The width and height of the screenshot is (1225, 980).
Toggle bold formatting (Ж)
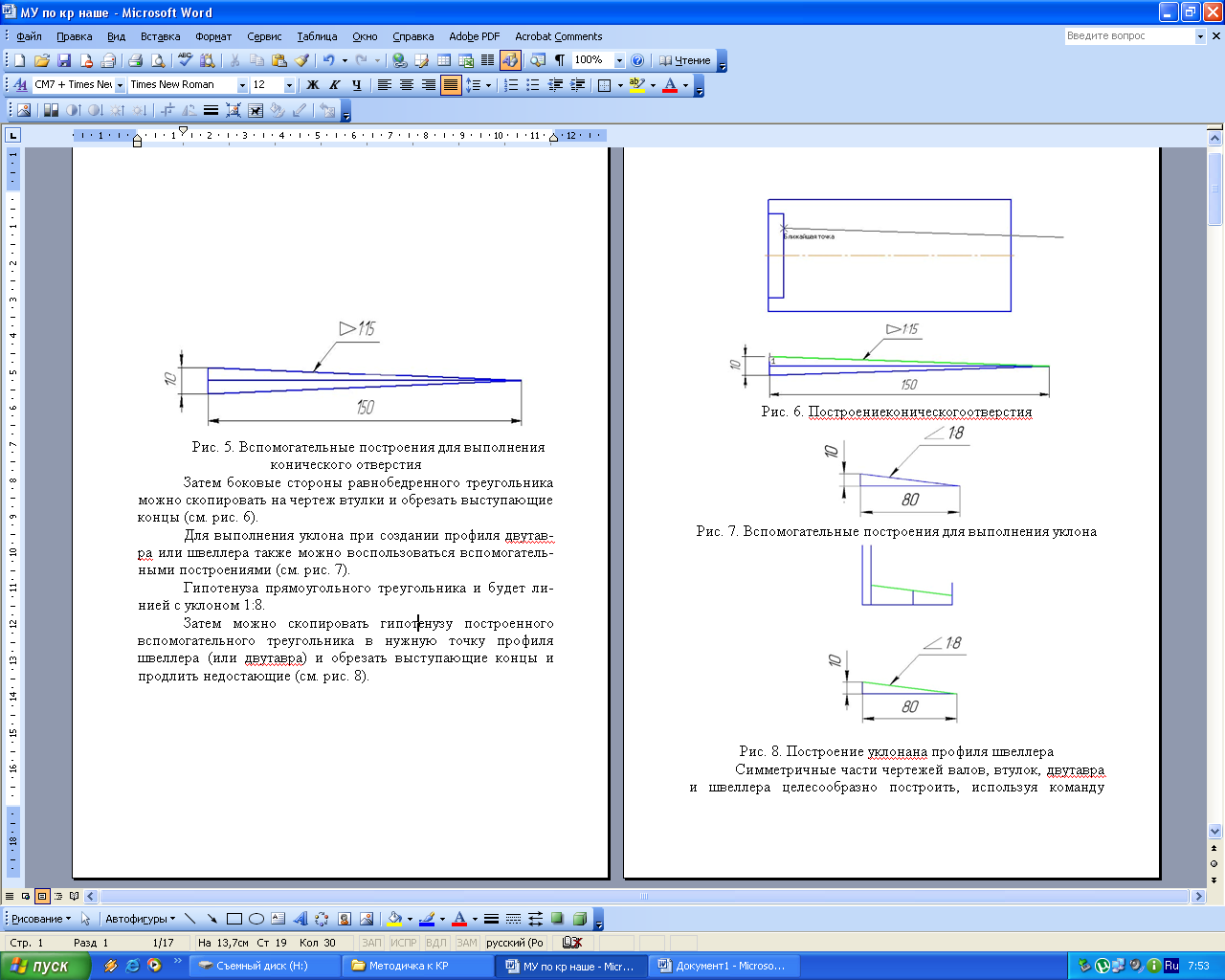pos(312,85)
